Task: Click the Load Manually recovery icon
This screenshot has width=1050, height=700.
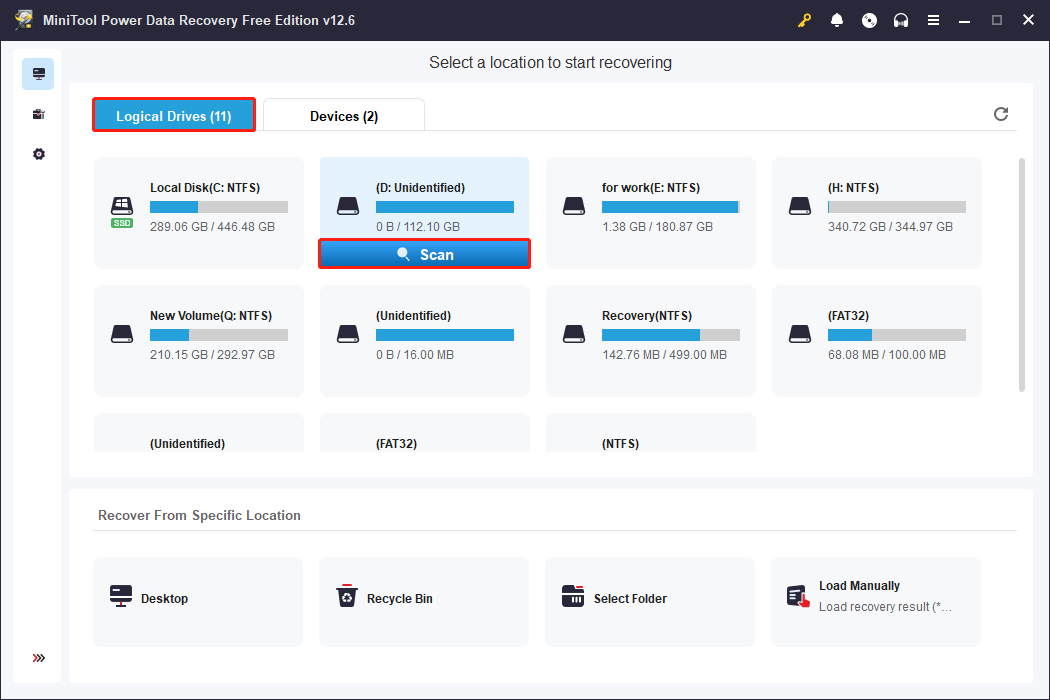Action: [x=798, y=595]
